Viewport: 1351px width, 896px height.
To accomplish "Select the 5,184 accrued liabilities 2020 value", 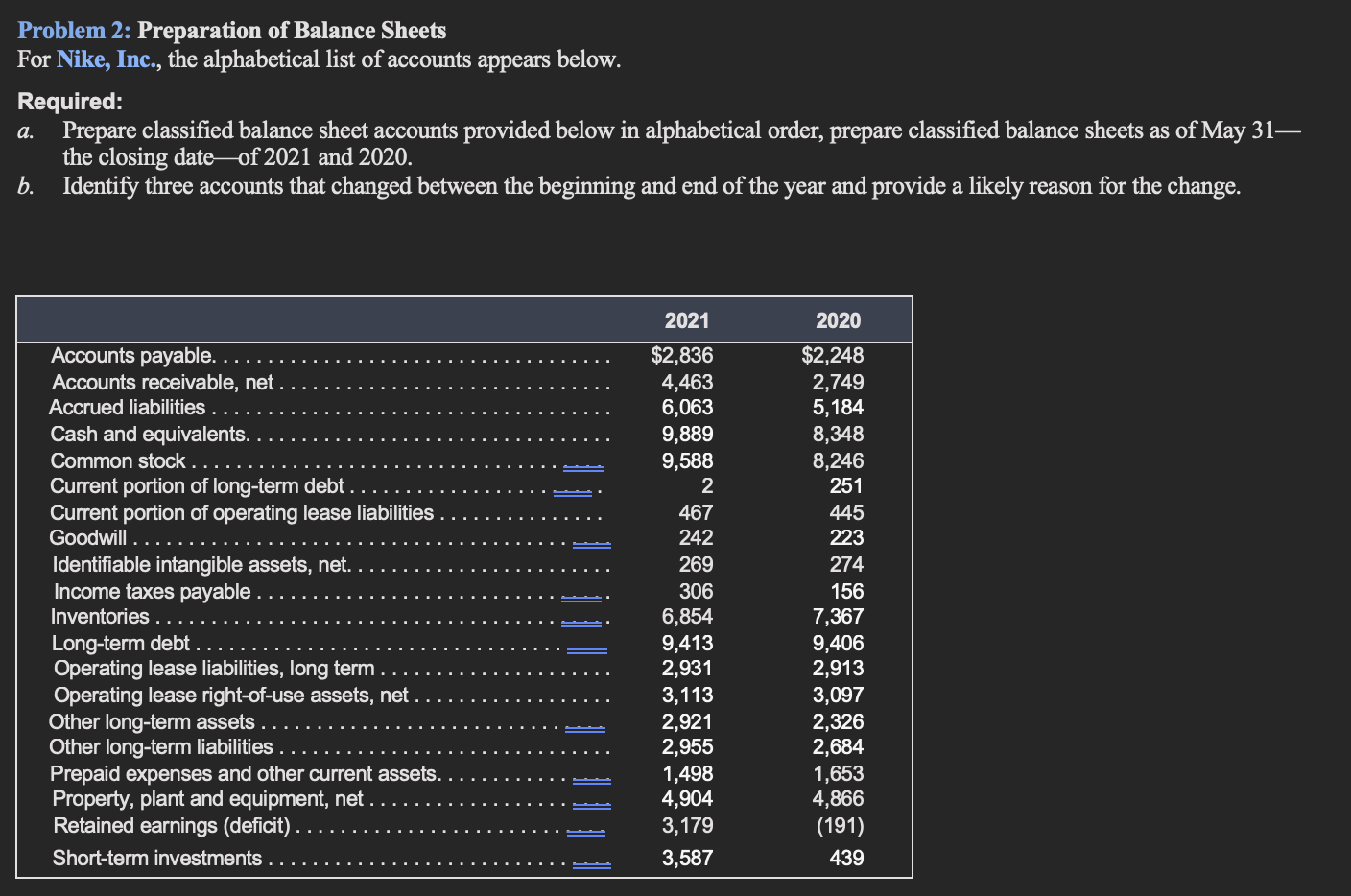I will pos(839,408).
